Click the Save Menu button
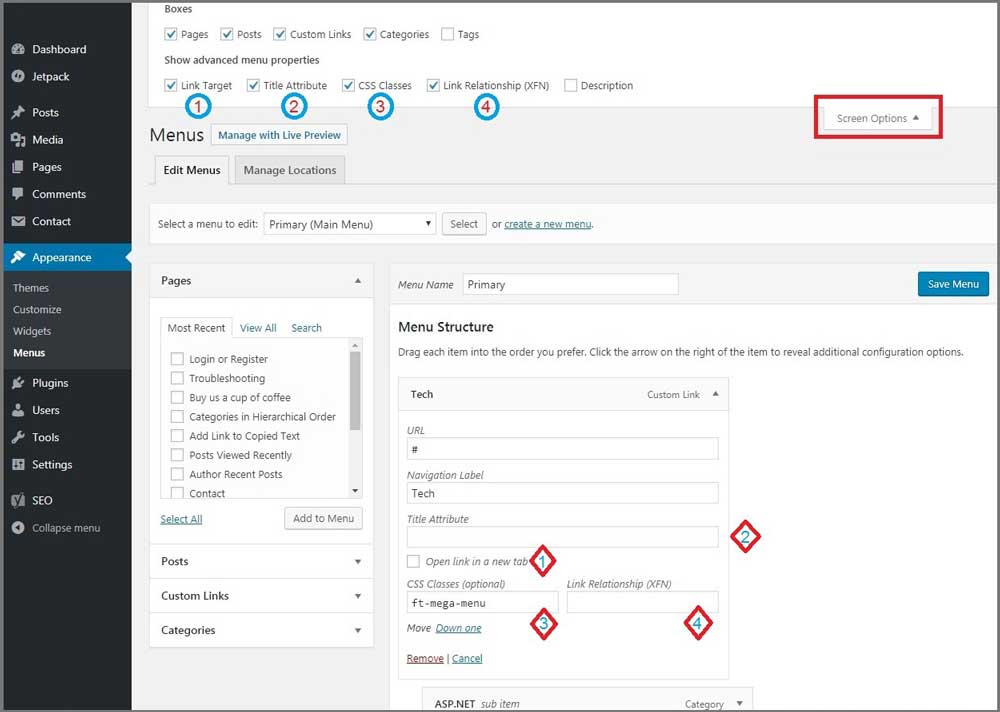The width and height of the screenshot is (1000, 712). click(x=953, y=284)
